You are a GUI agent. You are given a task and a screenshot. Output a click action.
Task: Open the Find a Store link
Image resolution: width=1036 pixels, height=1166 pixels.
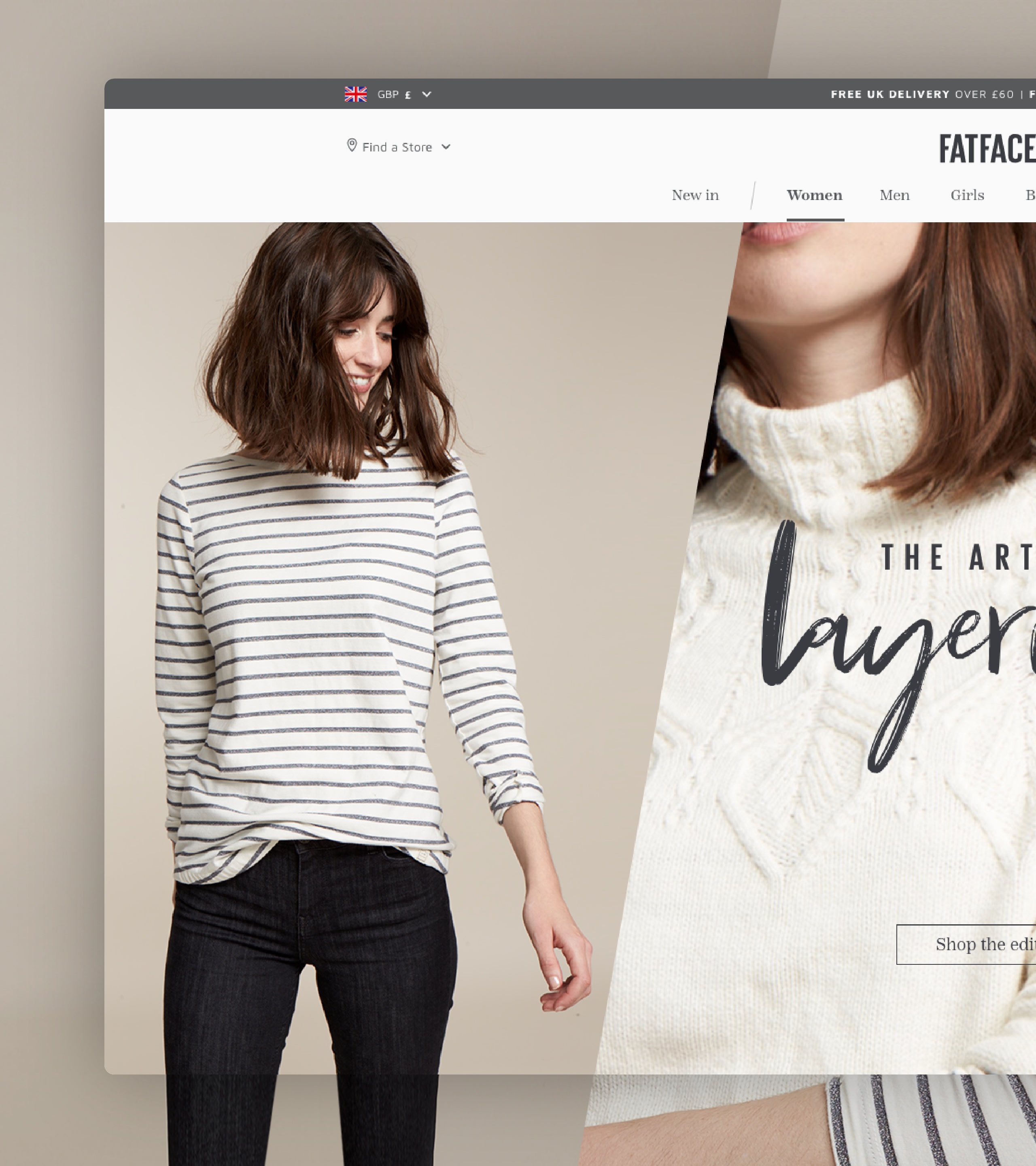tap(397, 147)
